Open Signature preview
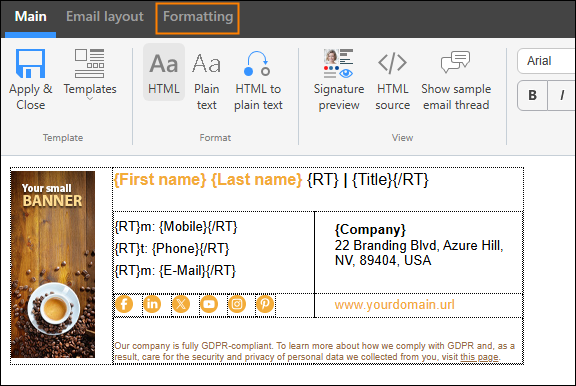 point(339,79)
